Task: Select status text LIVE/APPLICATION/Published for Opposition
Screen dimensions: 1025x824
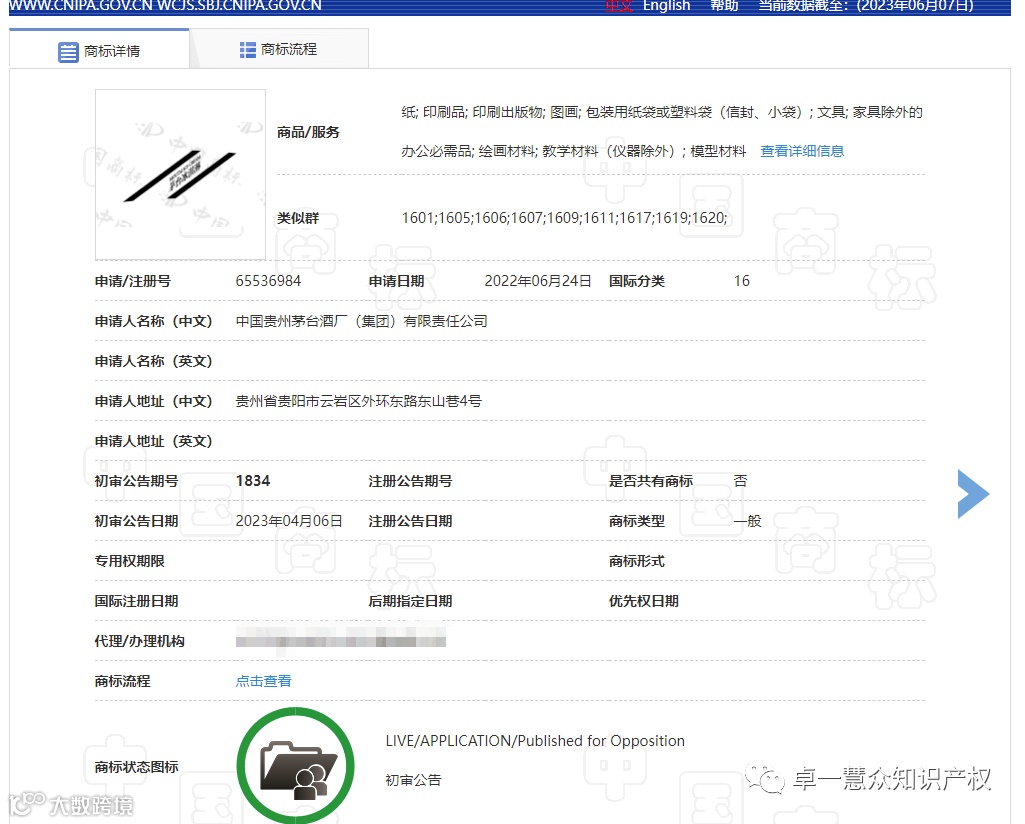Action: coord(535,740)
